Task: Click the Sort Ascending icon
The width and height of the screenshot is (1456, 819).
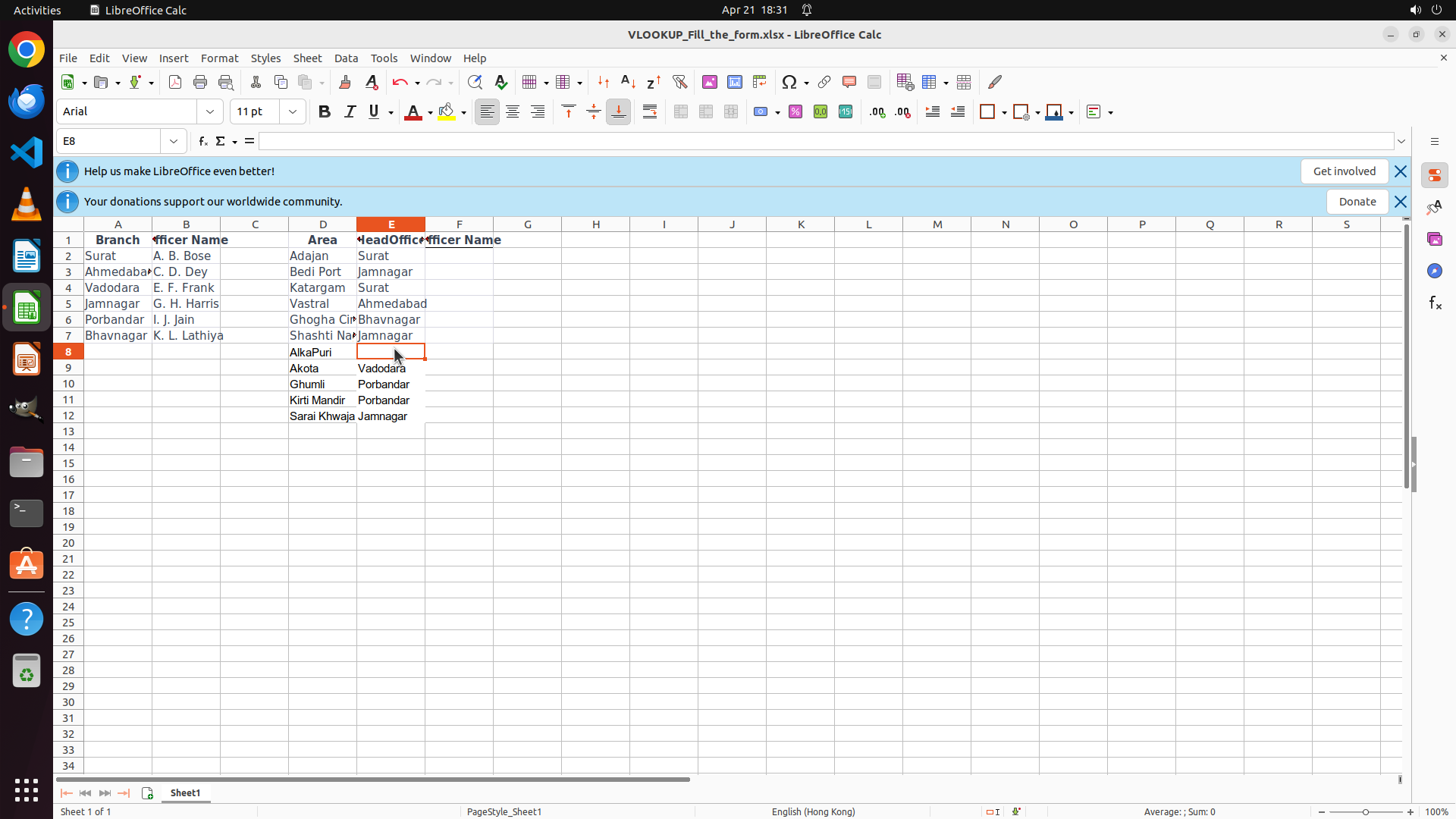Action: coord(628,82)
